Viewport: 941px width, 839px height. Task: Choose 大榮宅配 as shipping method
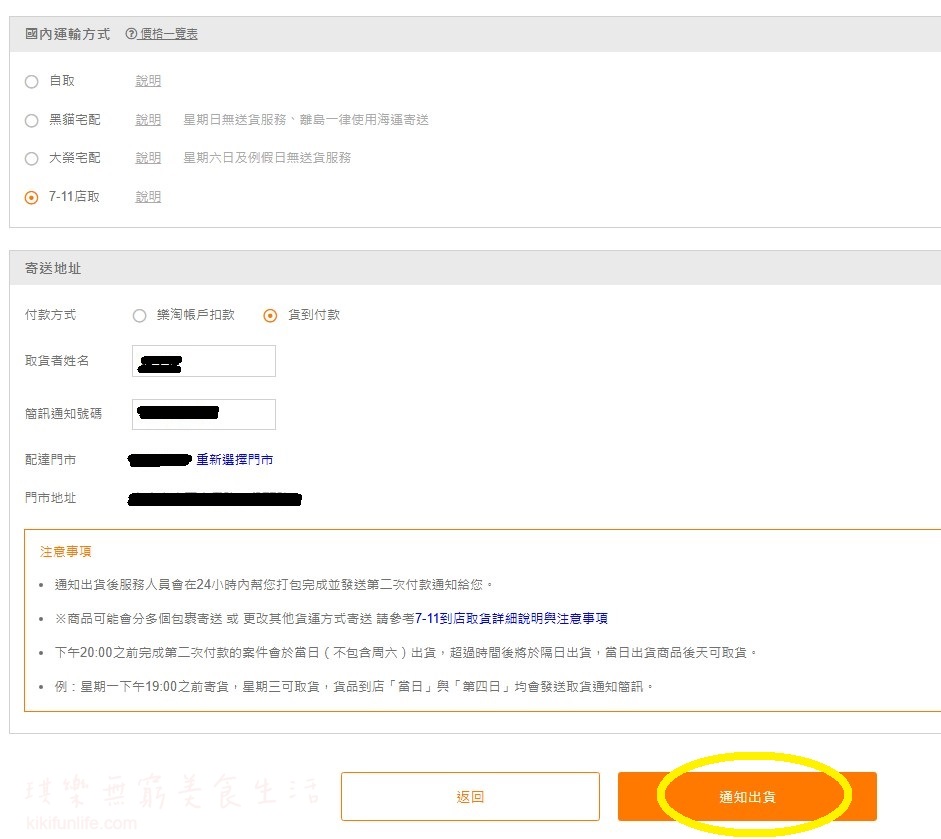point(31,158)
